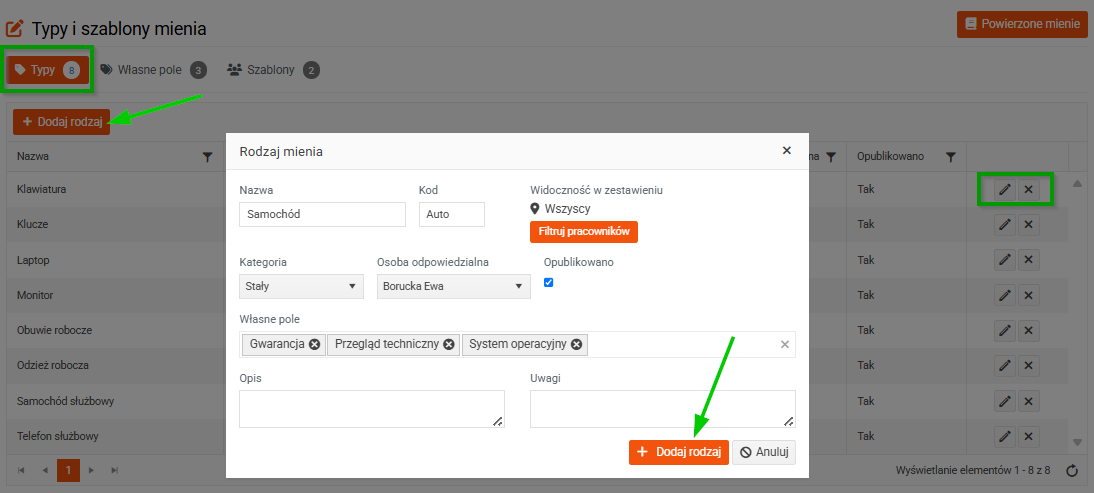Close the Rodzaj mienia dialog
Viewport: 1094px width, 493px height.
tap(787, 151)
